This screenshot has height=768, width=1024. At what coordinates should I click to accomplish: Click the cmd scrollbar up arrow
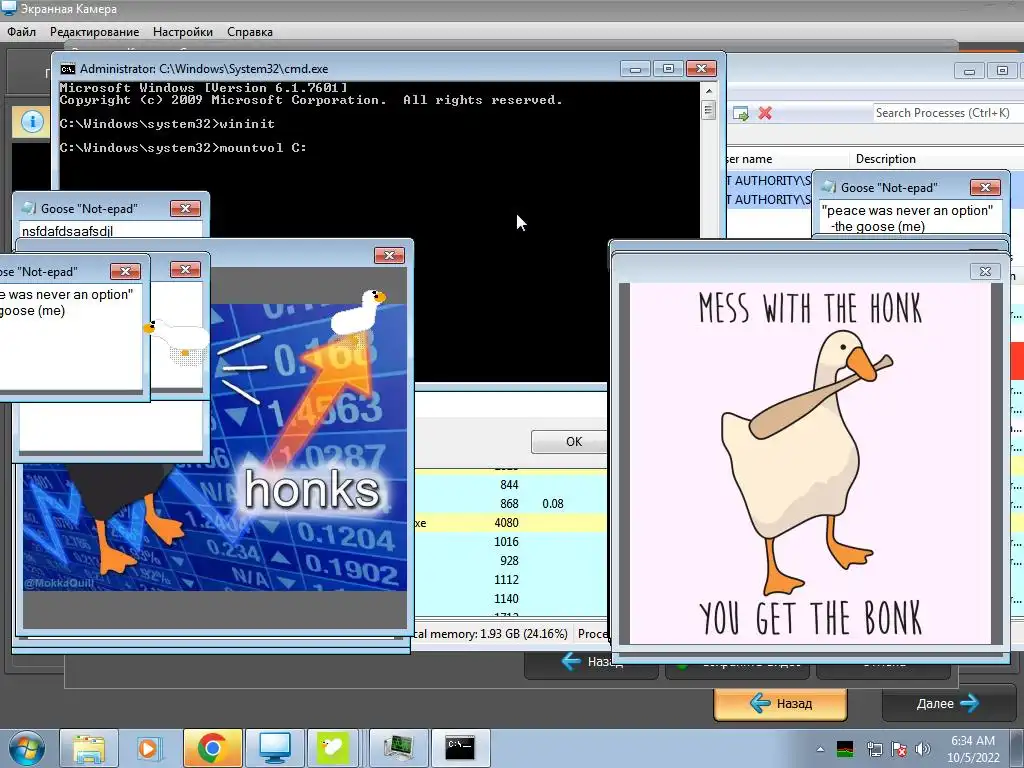709,90
